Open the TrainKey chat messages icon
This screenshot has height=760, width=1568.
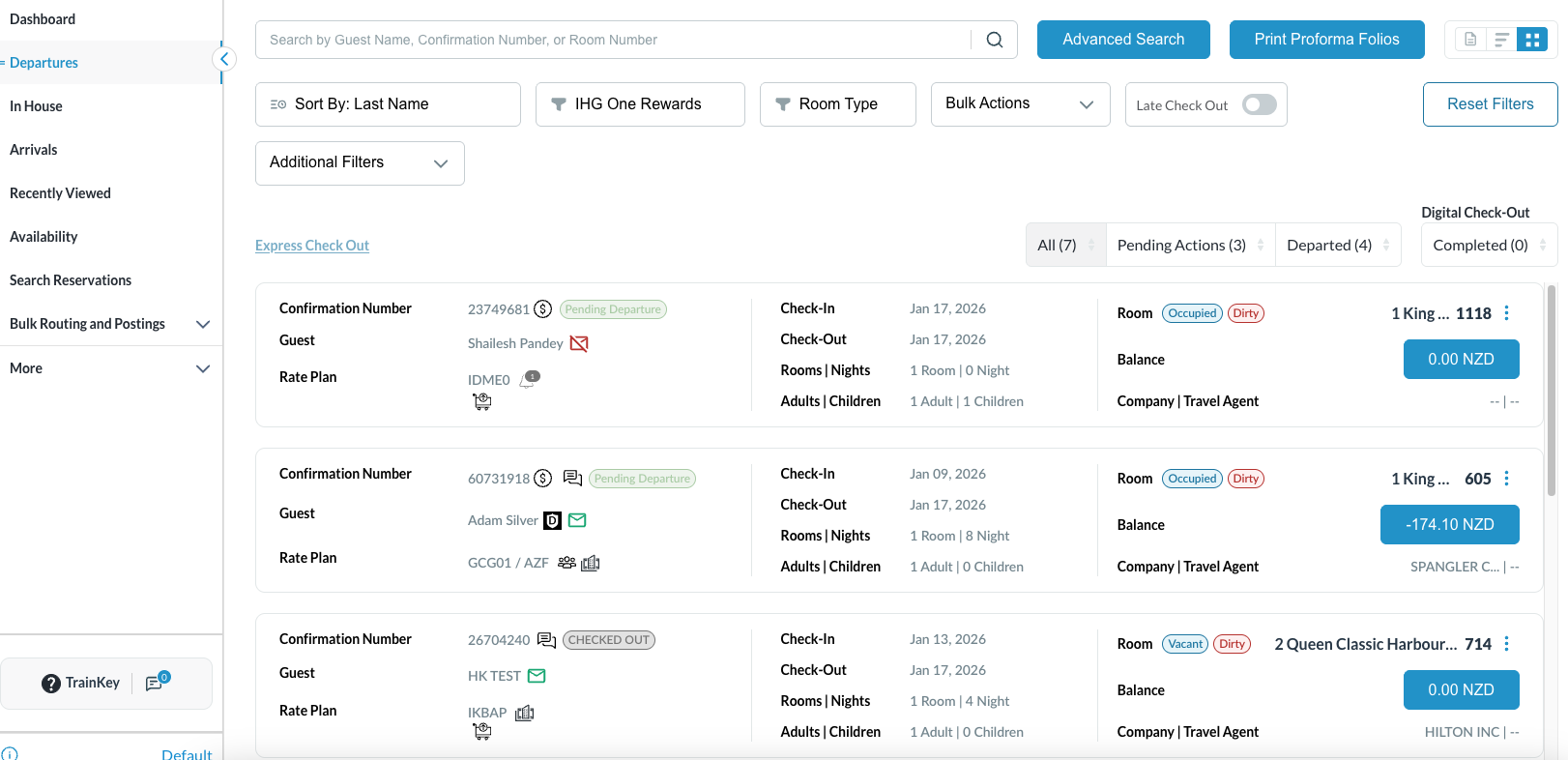click(x=156, y=683)
